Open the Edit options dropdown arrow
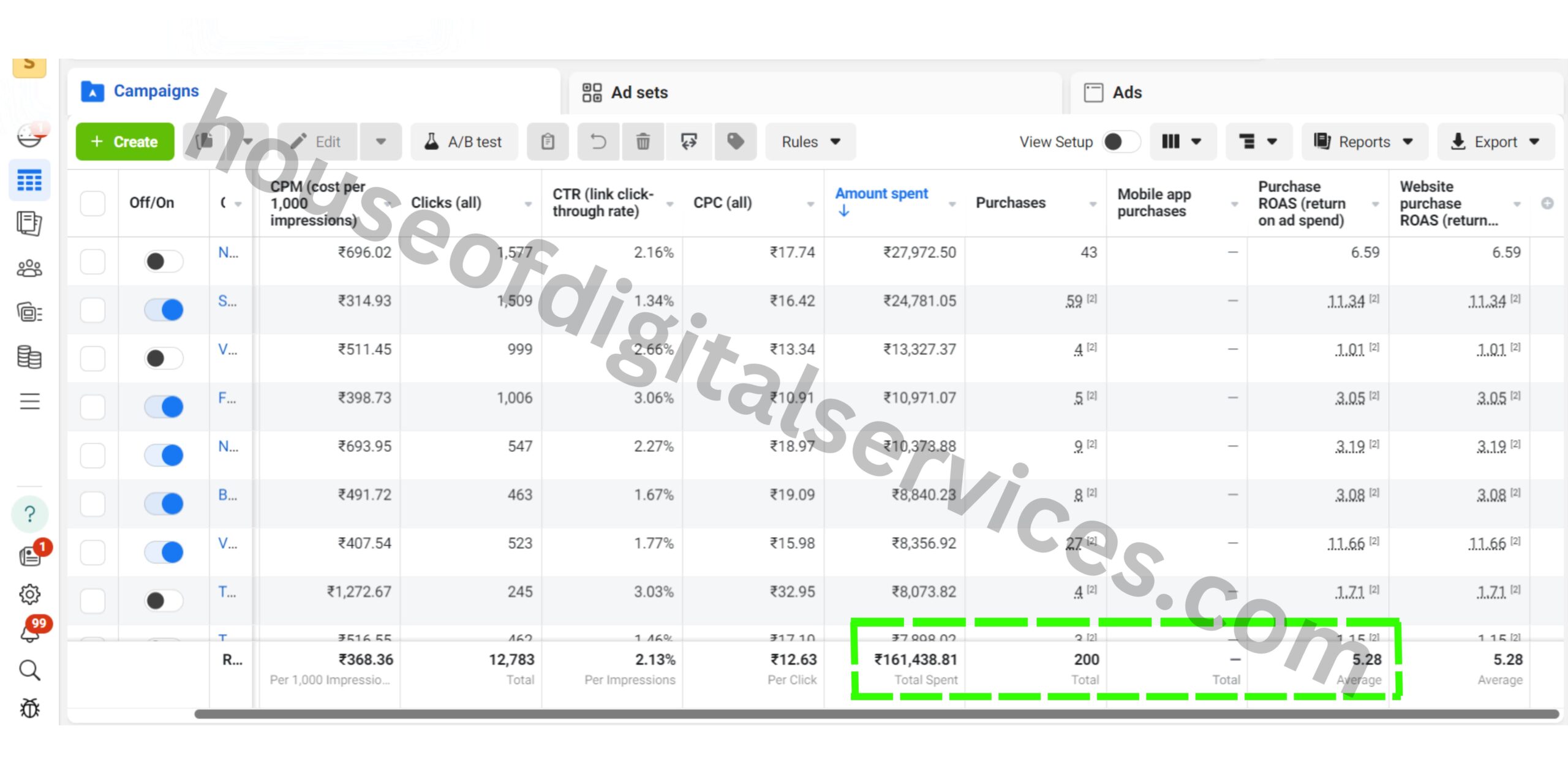The height and width of the screenshot is (784, 1568). (381, 141)
